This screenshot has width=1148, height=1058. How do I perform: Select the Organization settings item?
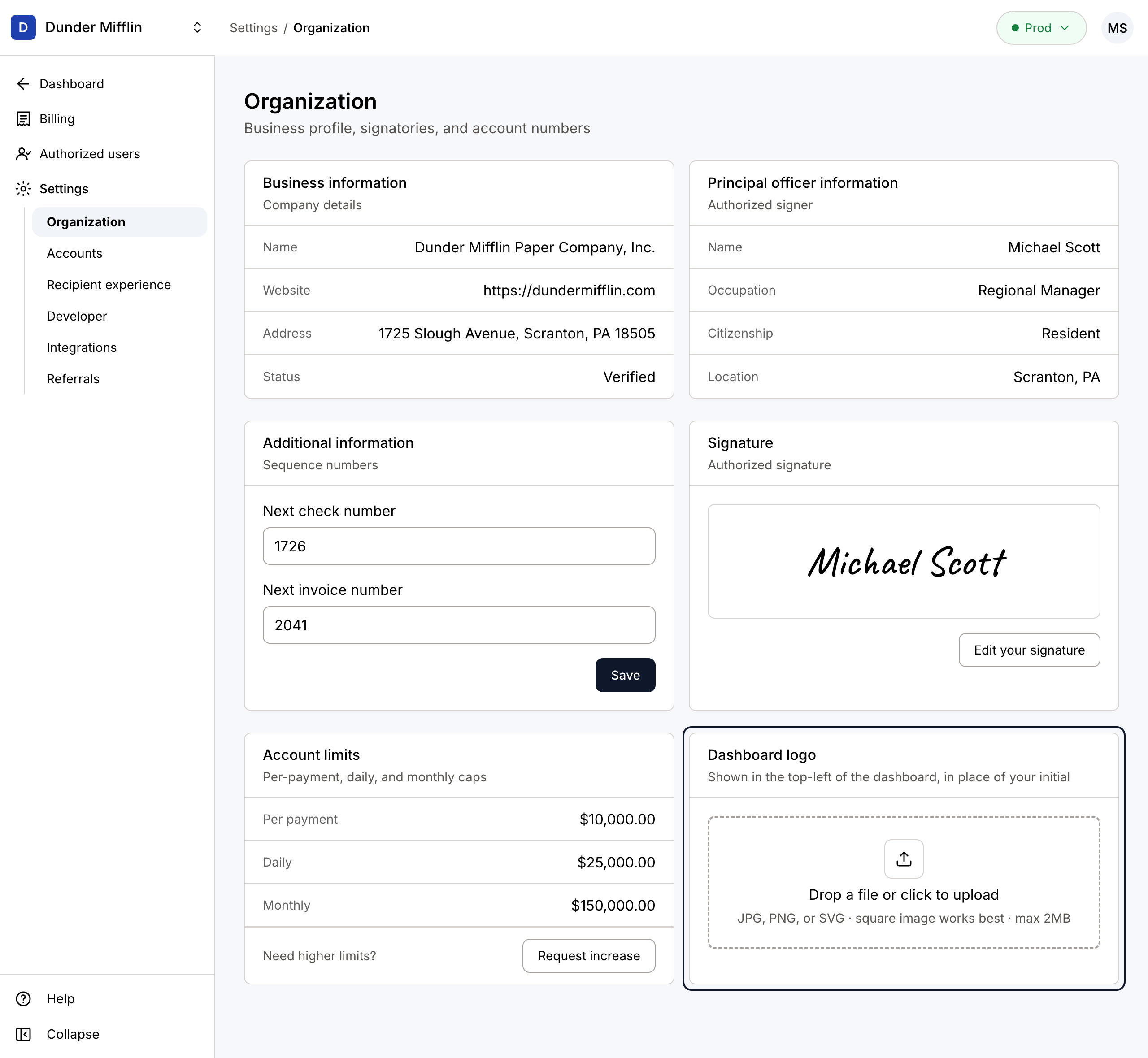(x=120, y=221)
